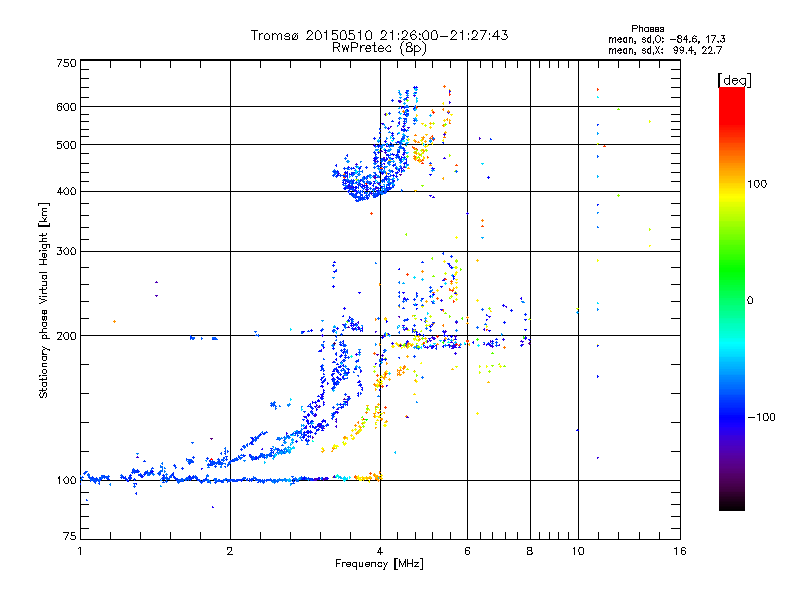
Task: Click the y-axis label '600'
Action: (67, 107)
